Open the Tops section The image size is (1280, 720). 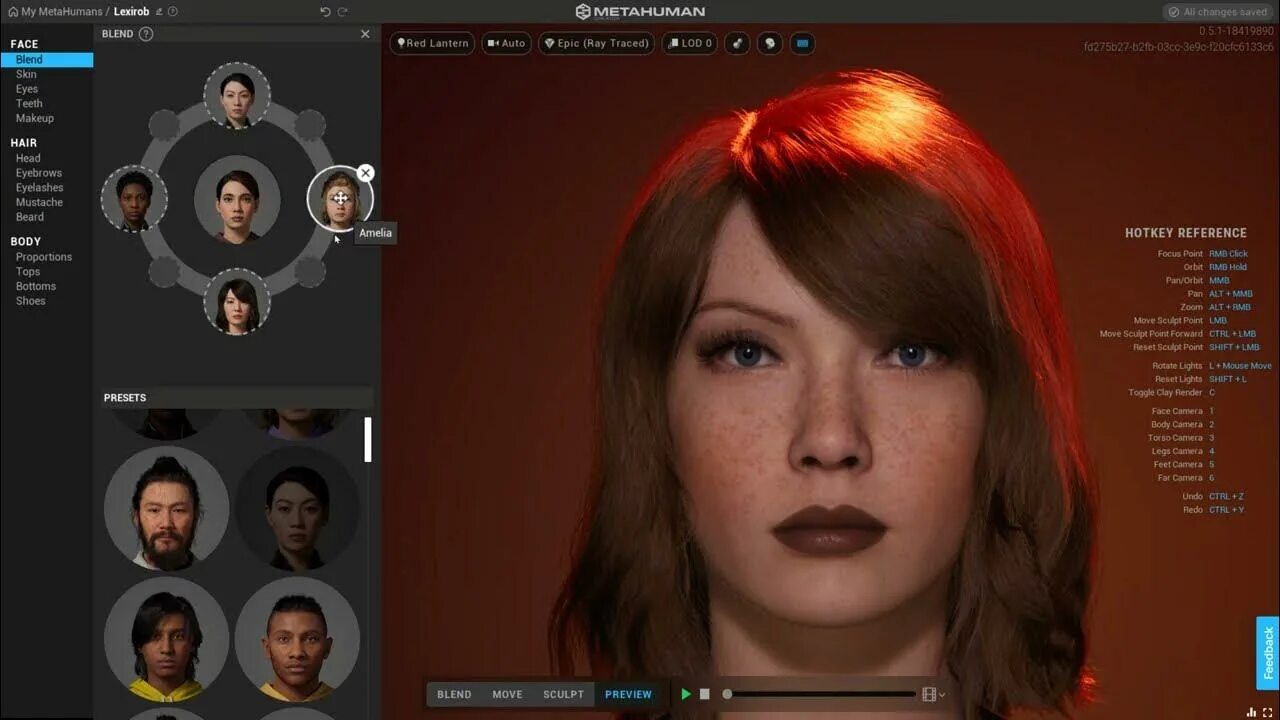click(x=28, y=272)
